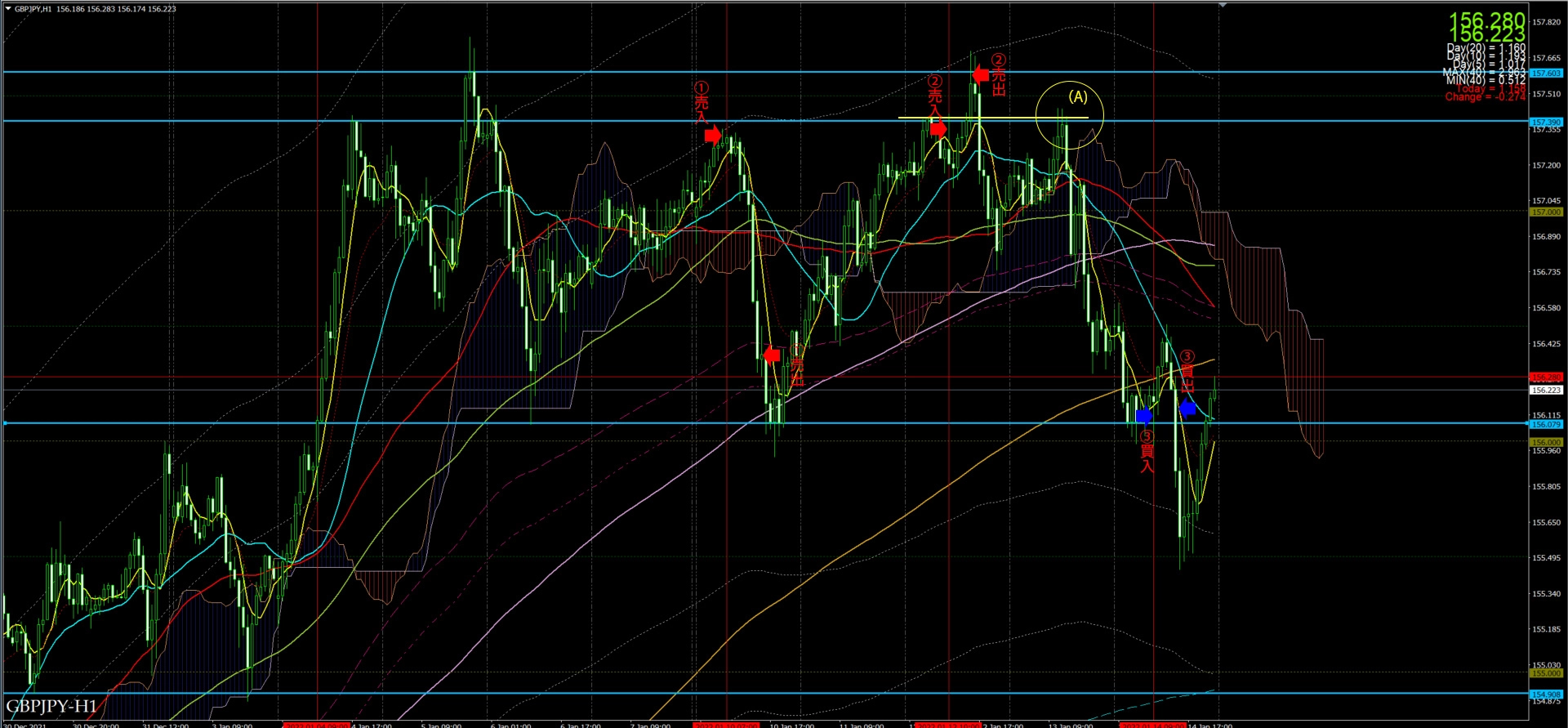Select the red 2022.01.10 07:00 date tag
This screenshot has width=1568, height=728.
click(726, 725)
